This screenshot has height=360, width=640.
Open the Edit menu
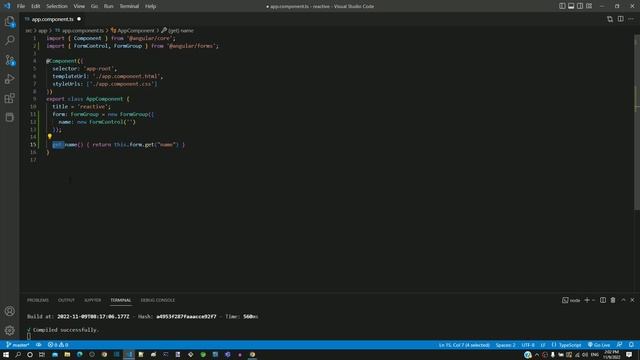pos(36,6)
